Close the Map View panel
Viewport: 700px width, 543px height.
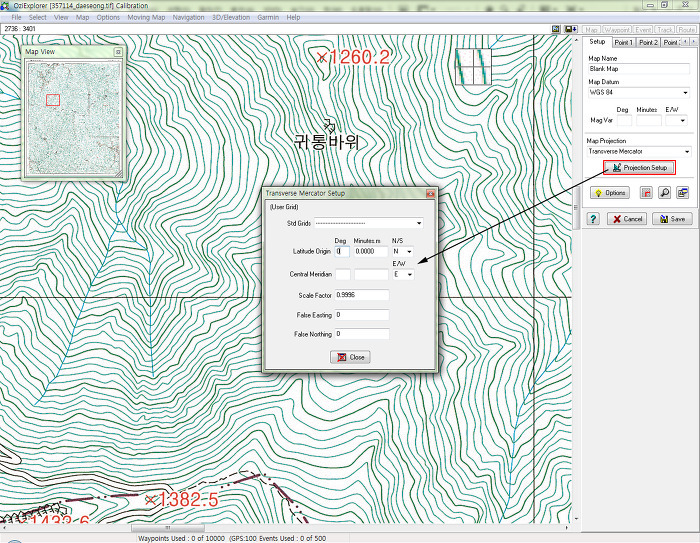(x=118, y=52)
